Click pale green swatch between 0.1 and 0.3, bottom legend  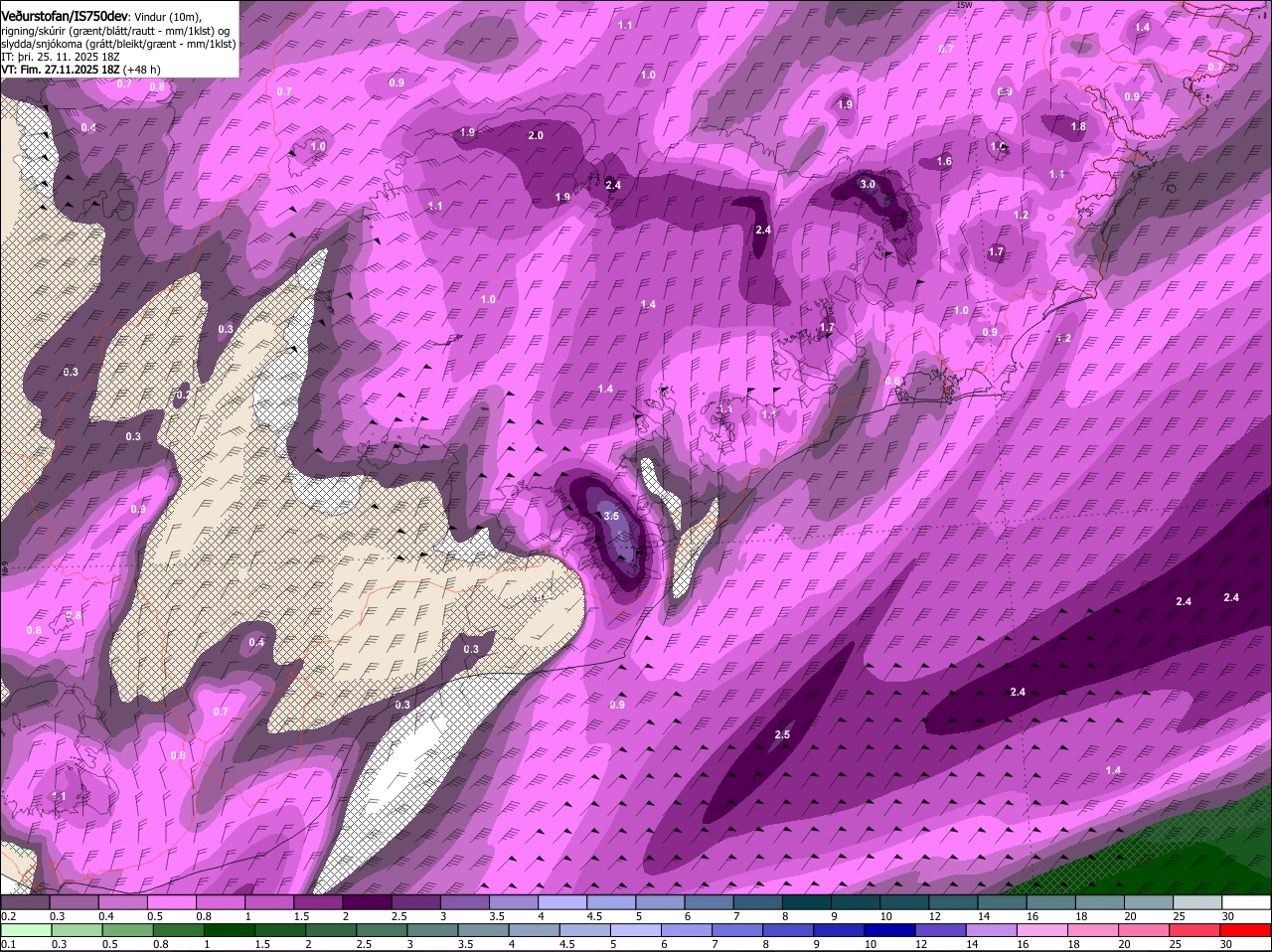(27, 930)
